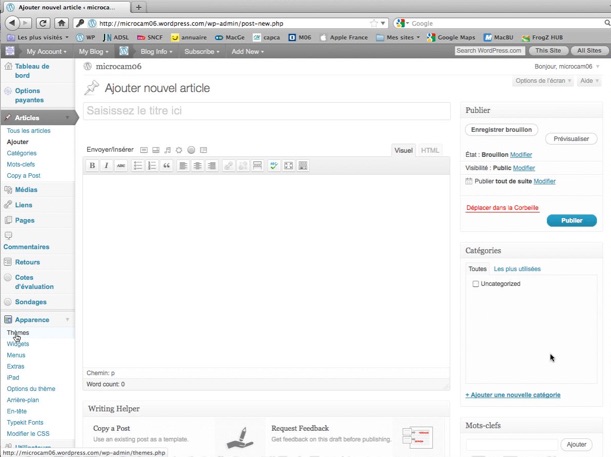Open the Pages sidebar menu
Screen dimensions: 611x457
pyautogui.click(x=25, y=221)
